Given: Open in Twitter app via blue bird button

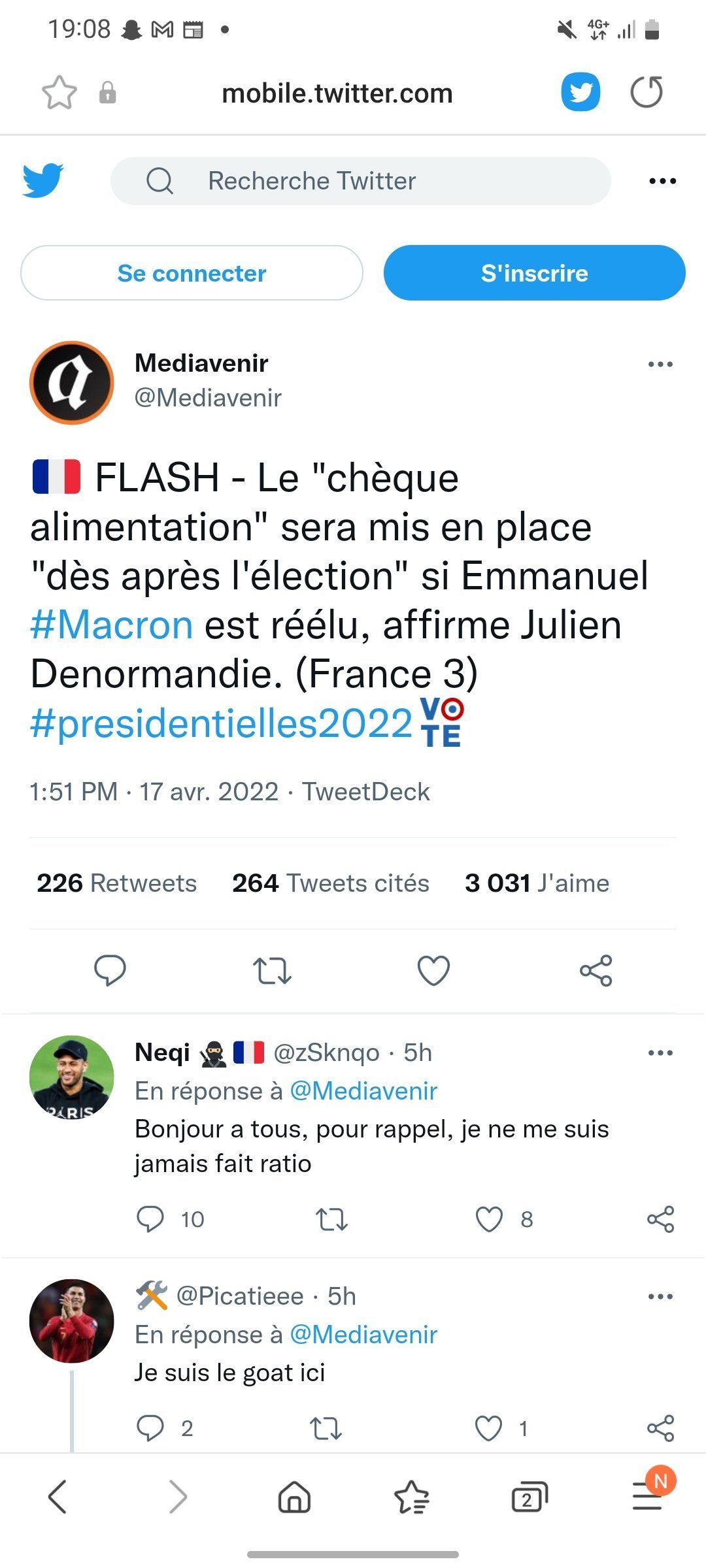Looking at the screenshot, I should pyautogui.click(x=580, y=92).
